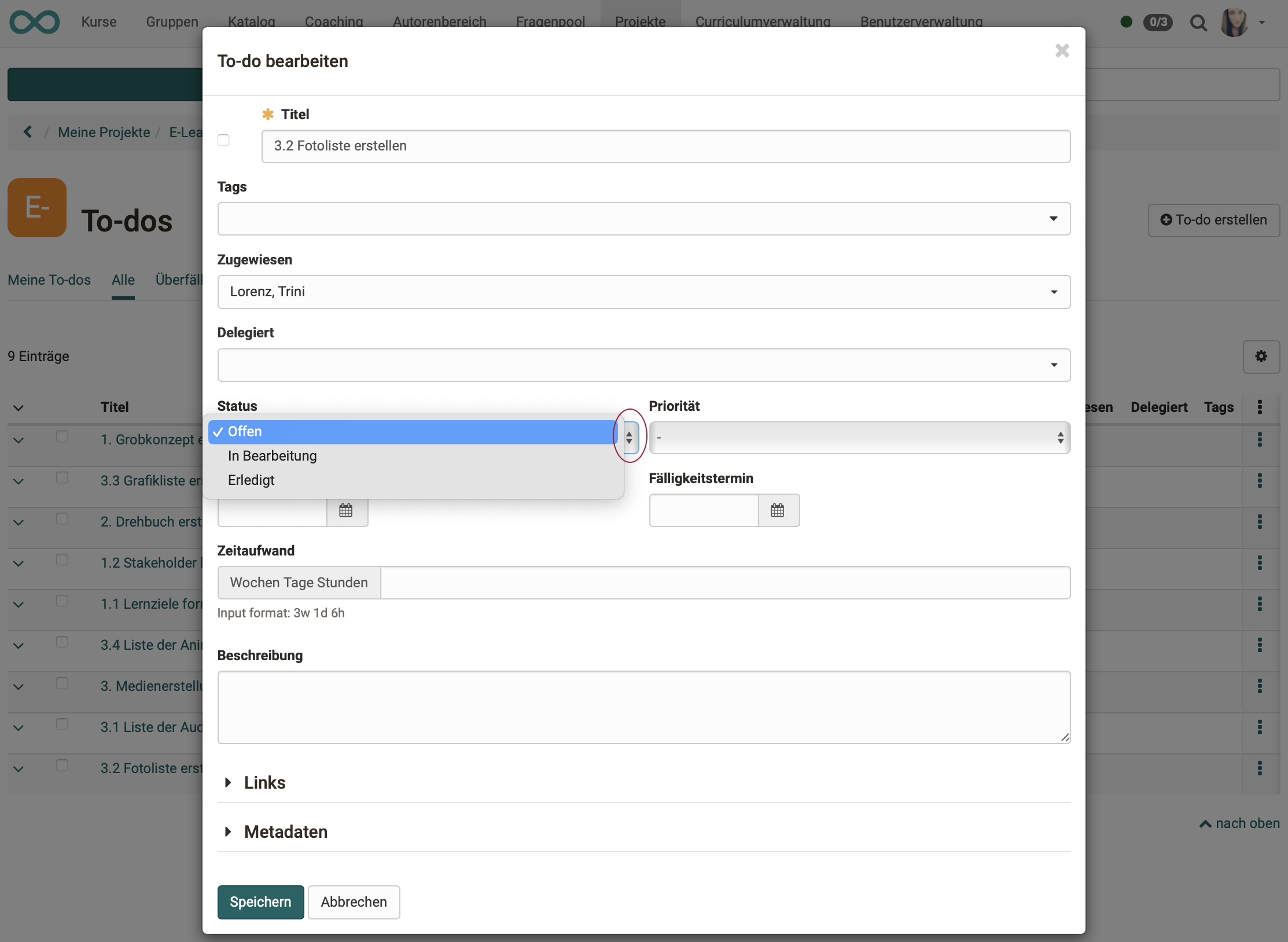Viewport: 1288px width, 942px height.
Task: Click into the Beschreibung text area
Action: click(643, 707)
